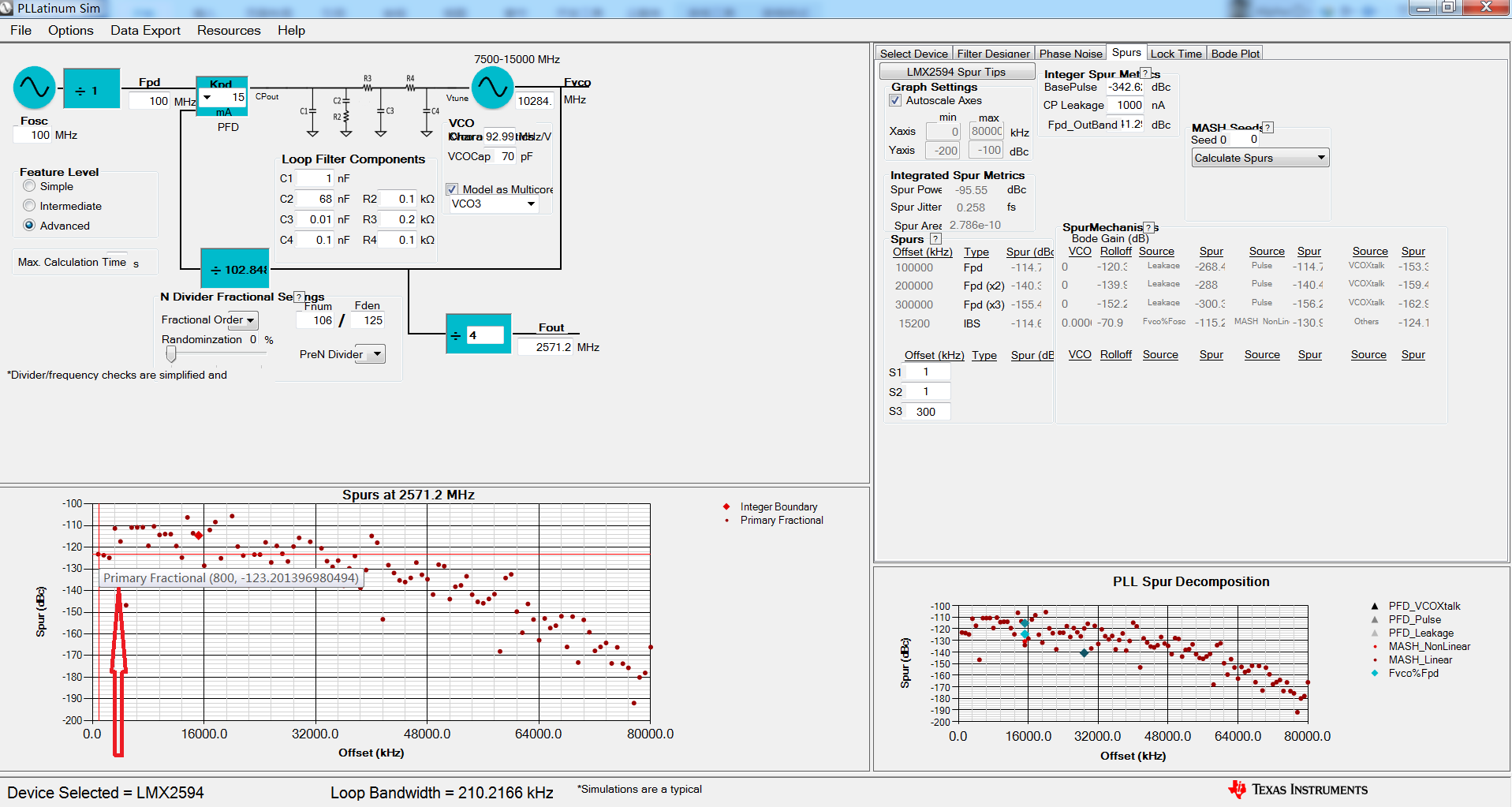
Task: Click the MASH Seed 0 input field
Action: coord(1246,139)
